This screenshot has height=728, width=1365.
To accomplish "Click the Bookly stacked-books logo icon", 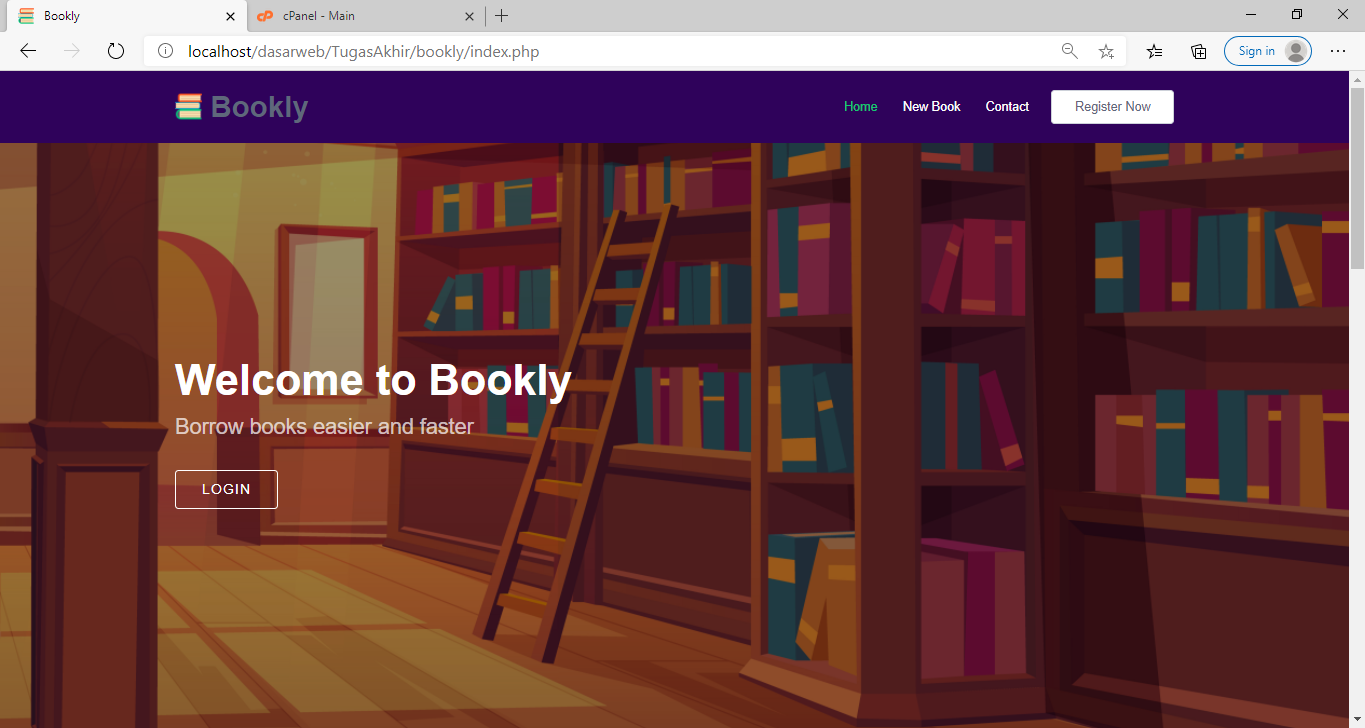I will point(189,105).
